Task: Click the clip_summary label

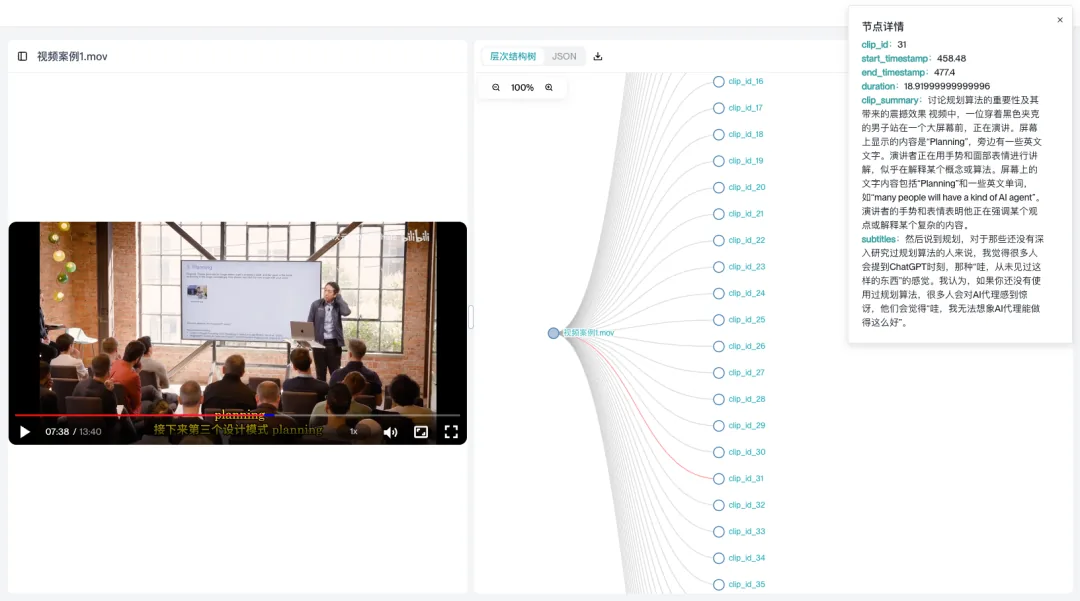Action: [890, 100]
